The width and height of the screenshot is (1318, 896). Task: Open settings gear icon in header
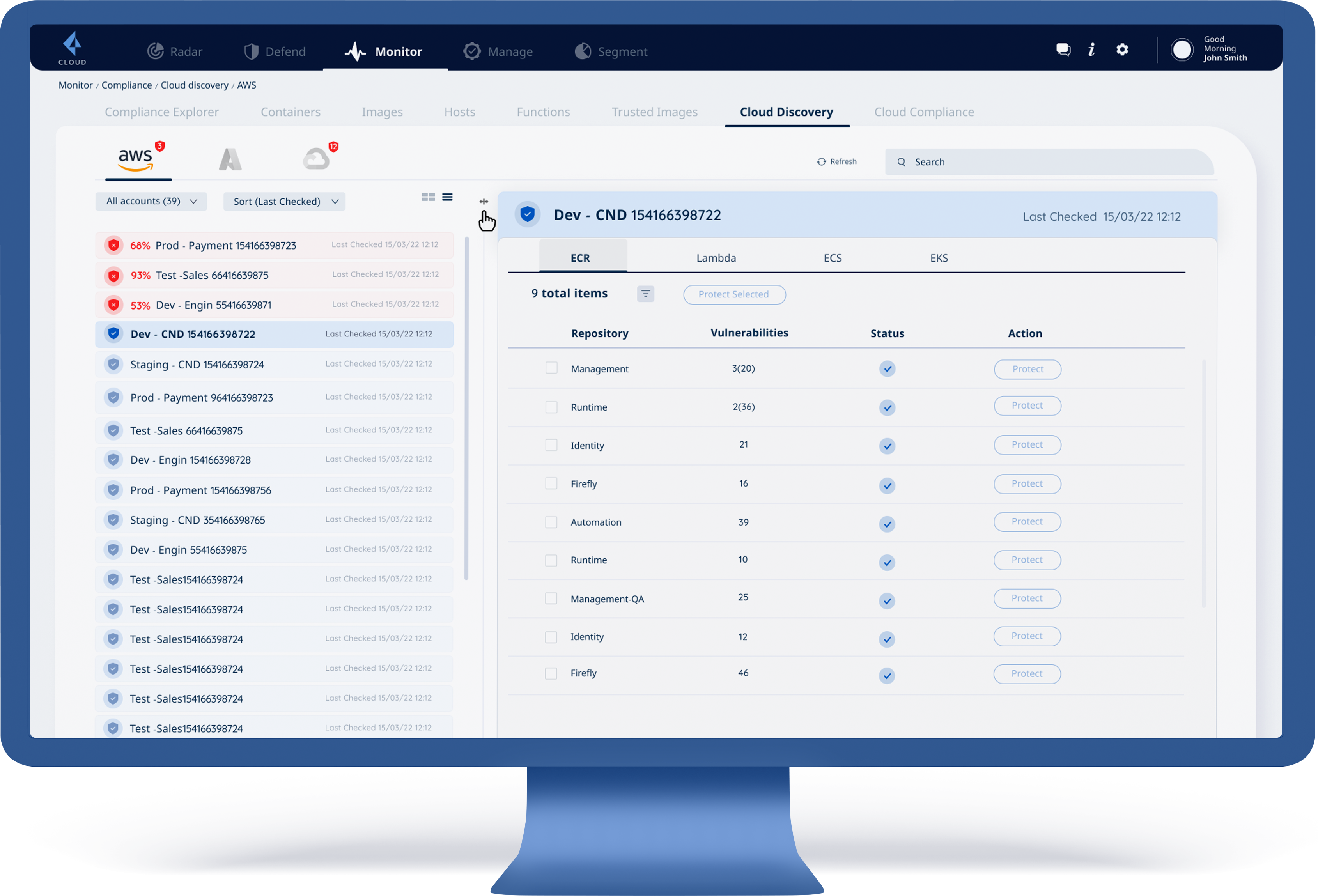[x=1122, y=50]
